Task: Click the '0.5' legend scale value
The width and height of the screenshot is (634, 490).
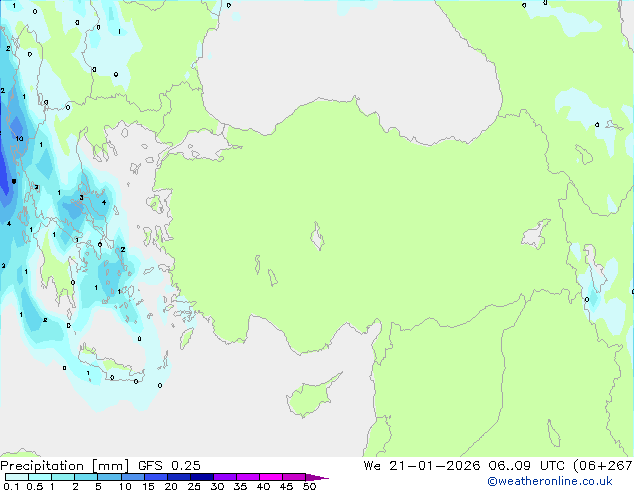Action: [35, 486]
